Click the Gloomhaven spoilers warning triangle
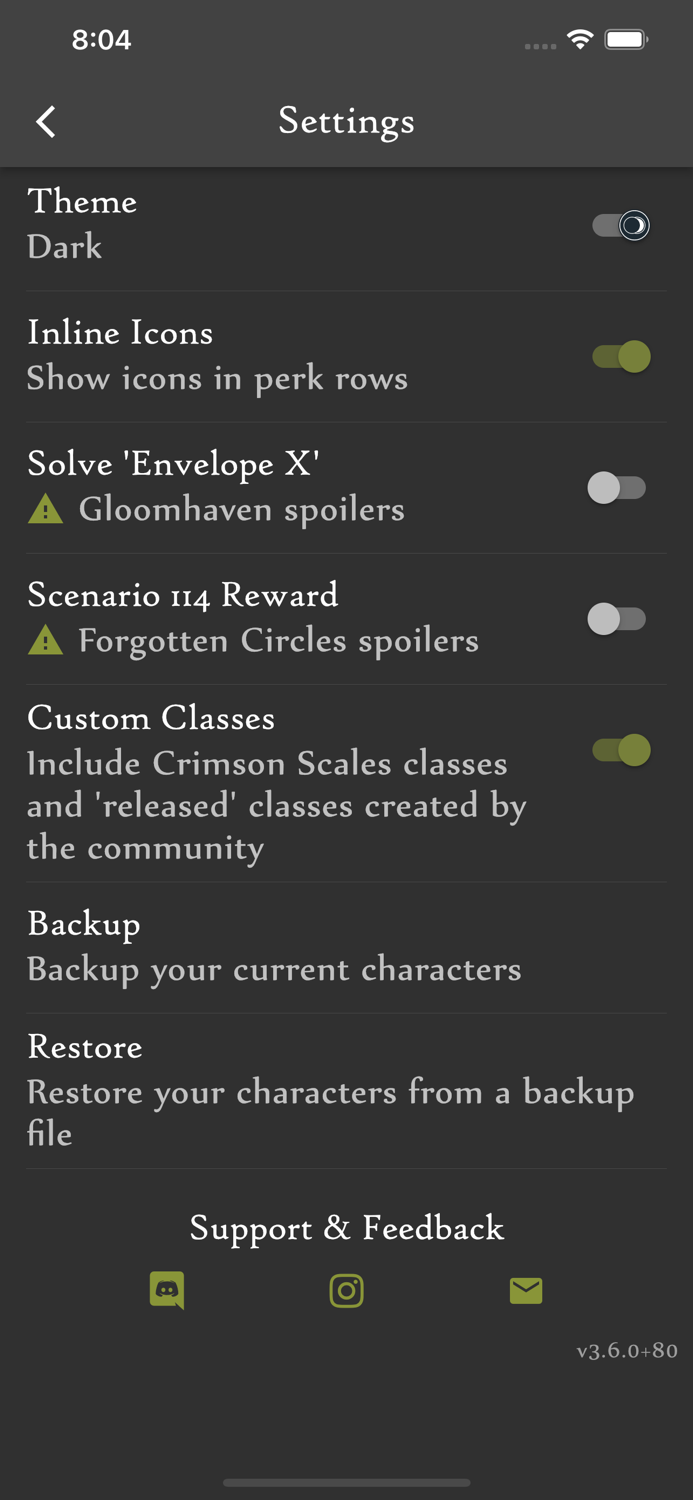693x1500 pixels. [46, 509]
